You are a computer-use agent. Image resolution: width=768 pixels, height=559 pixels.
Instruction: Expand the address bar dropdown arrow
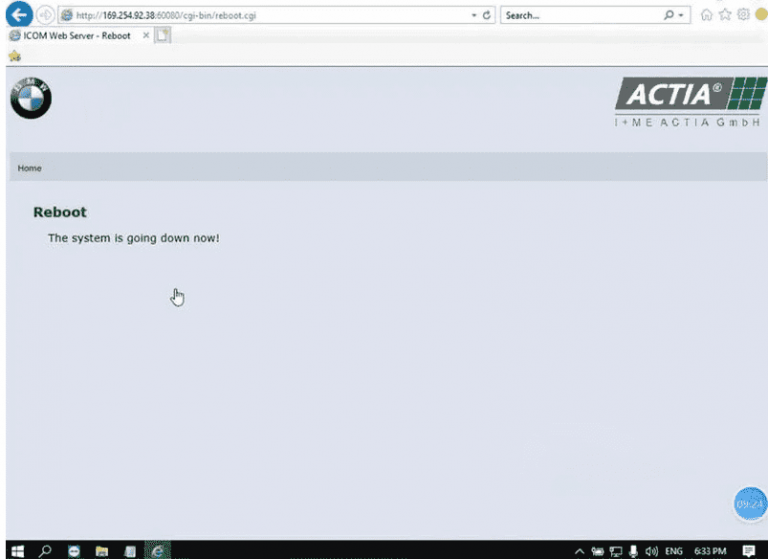click(x=473, y=15)
